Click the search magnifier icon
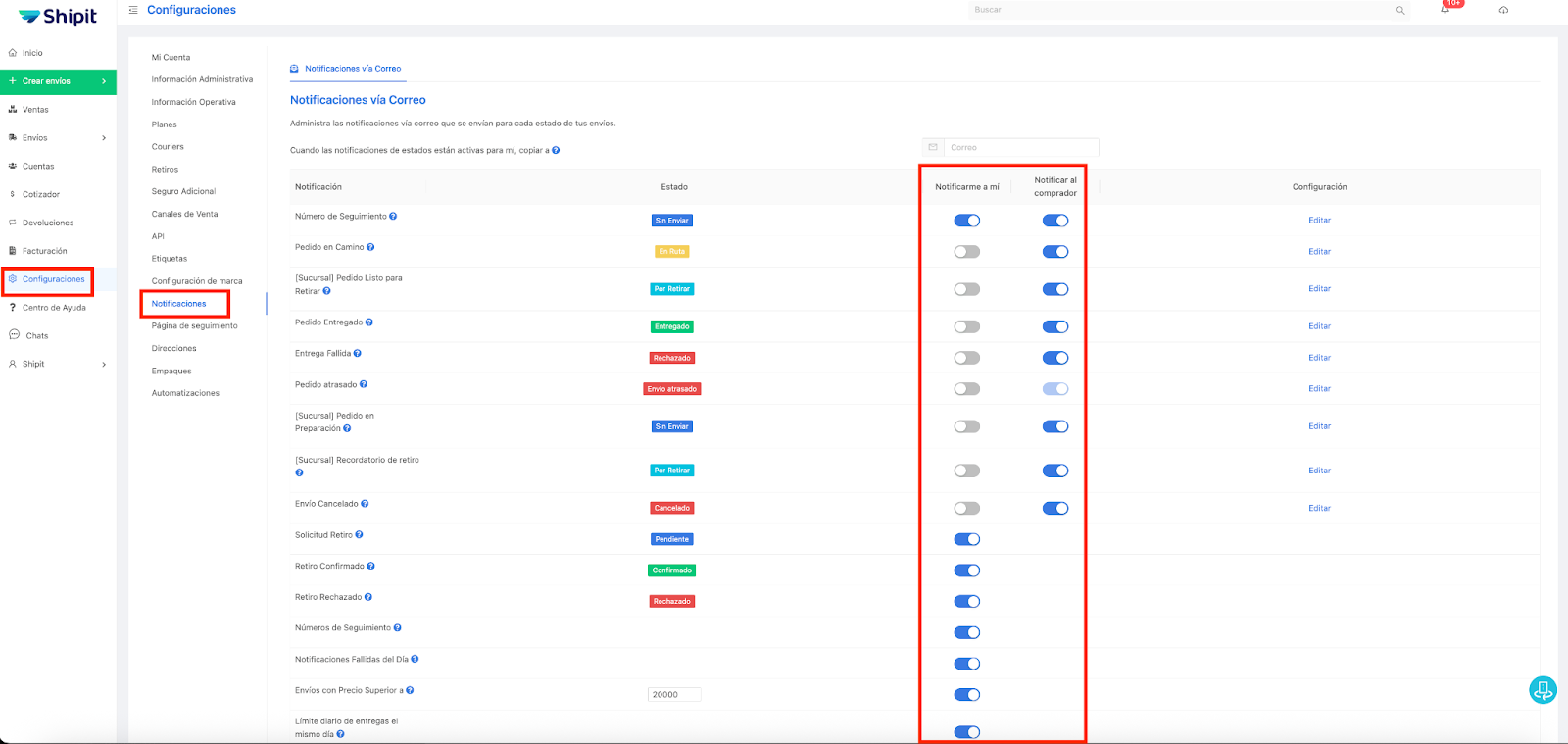The width and height of the screenshot is (1568, 744). click(1400, 11)
